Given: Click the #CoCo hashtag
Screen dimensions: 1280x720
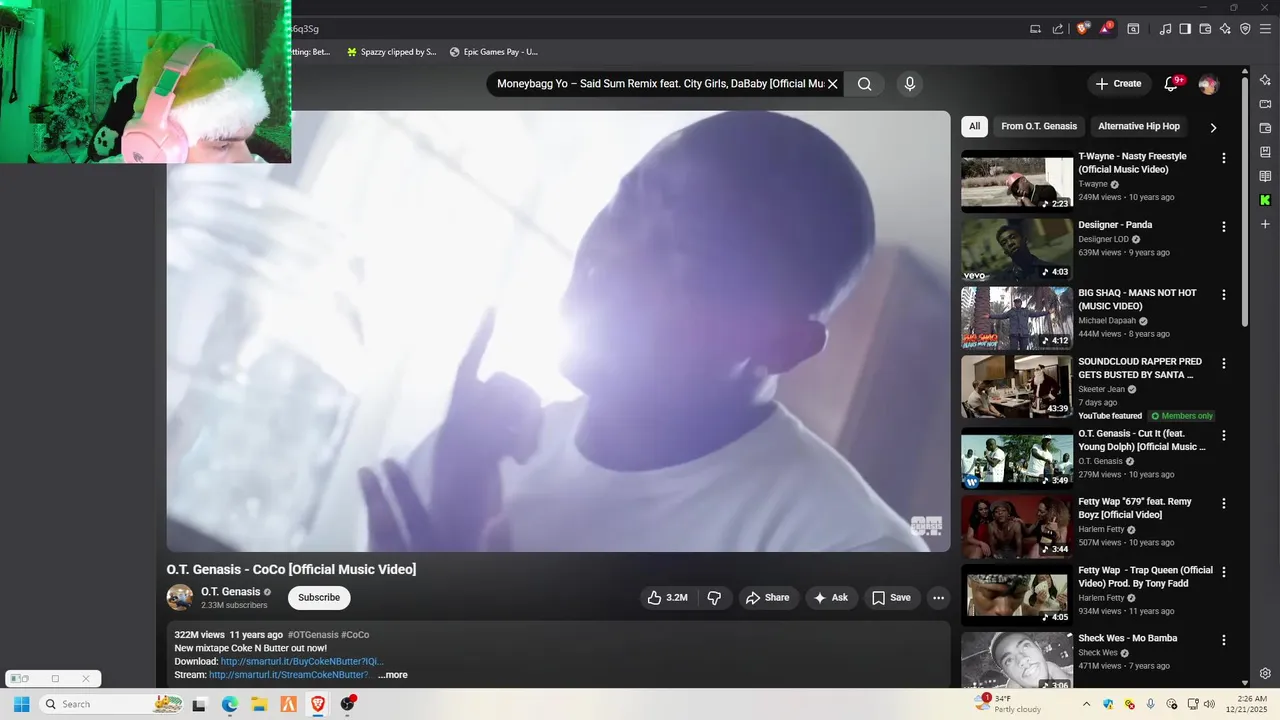Looking at the screenshot, I should click(355, 635).
